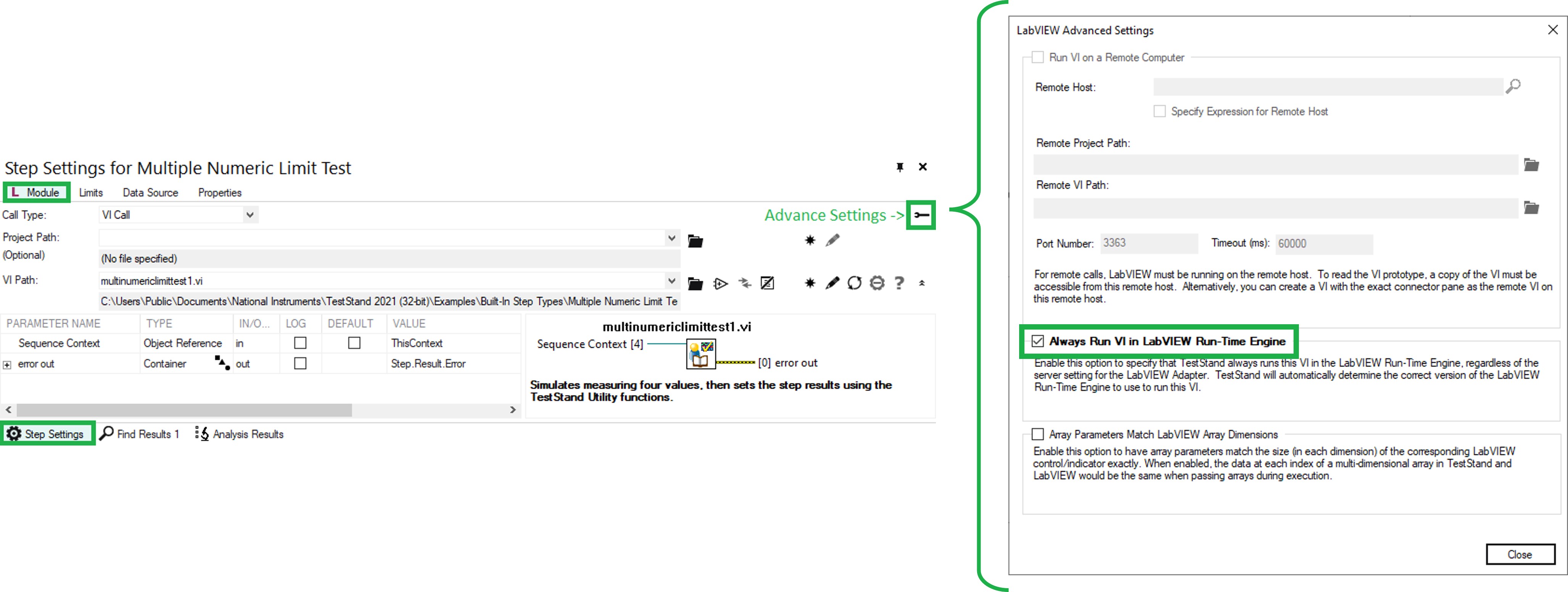The height and width of the screenshot is (592, 1568).
Task: Close the Step Settings pane with the X
Action: tap(923, 167)
